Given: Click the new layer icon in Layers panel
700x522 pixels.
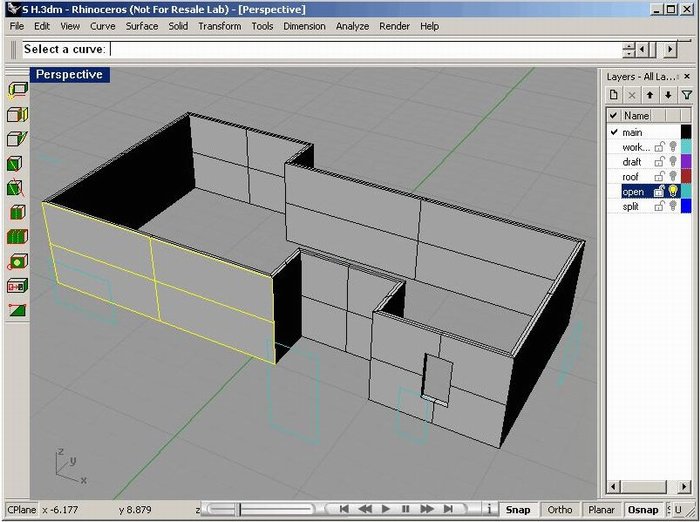Looking at the screenshot, I should (x=614, y=95).
